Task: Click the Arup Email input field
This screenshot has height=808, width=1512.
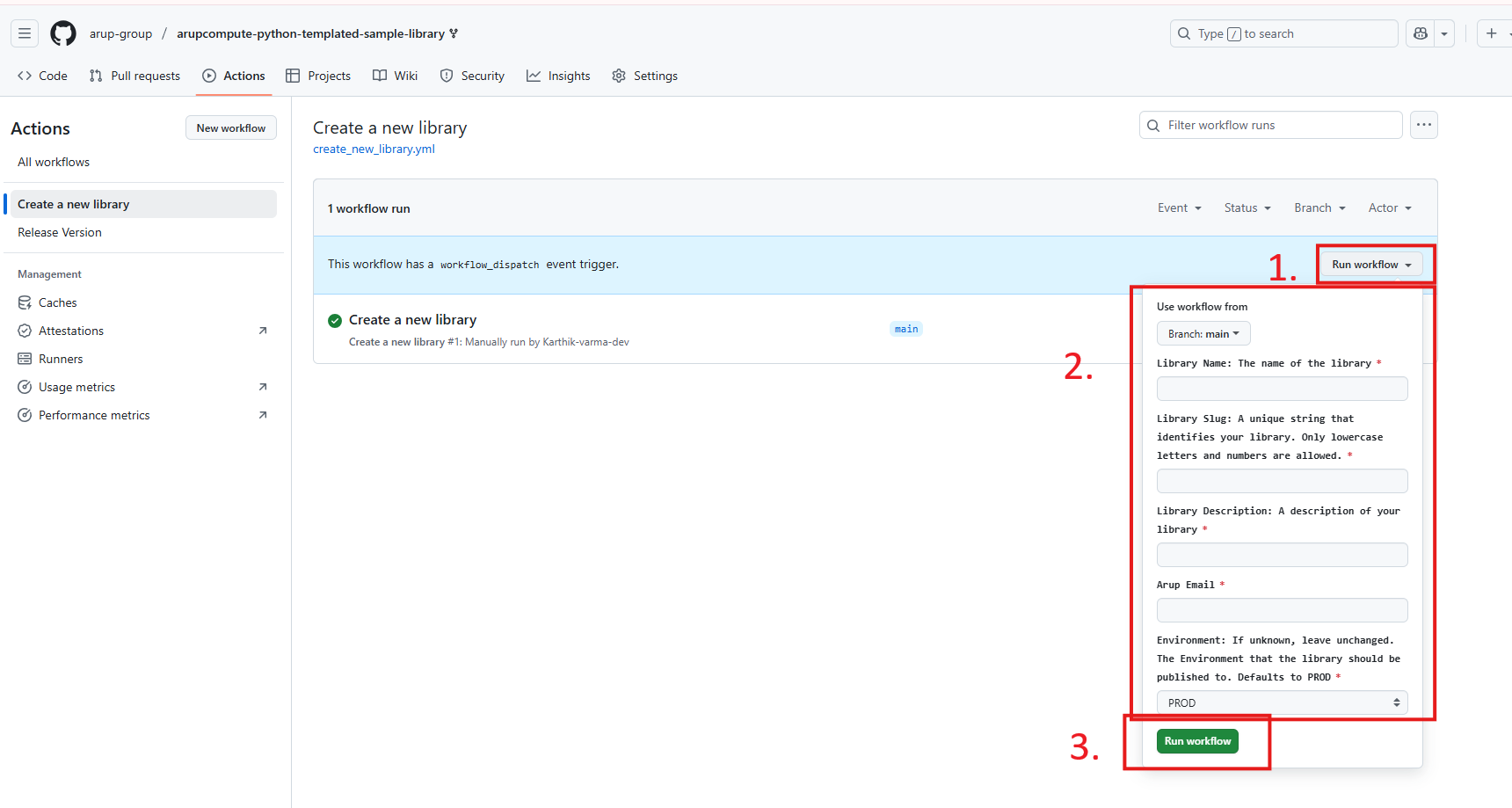Action: pos(1282,610)
